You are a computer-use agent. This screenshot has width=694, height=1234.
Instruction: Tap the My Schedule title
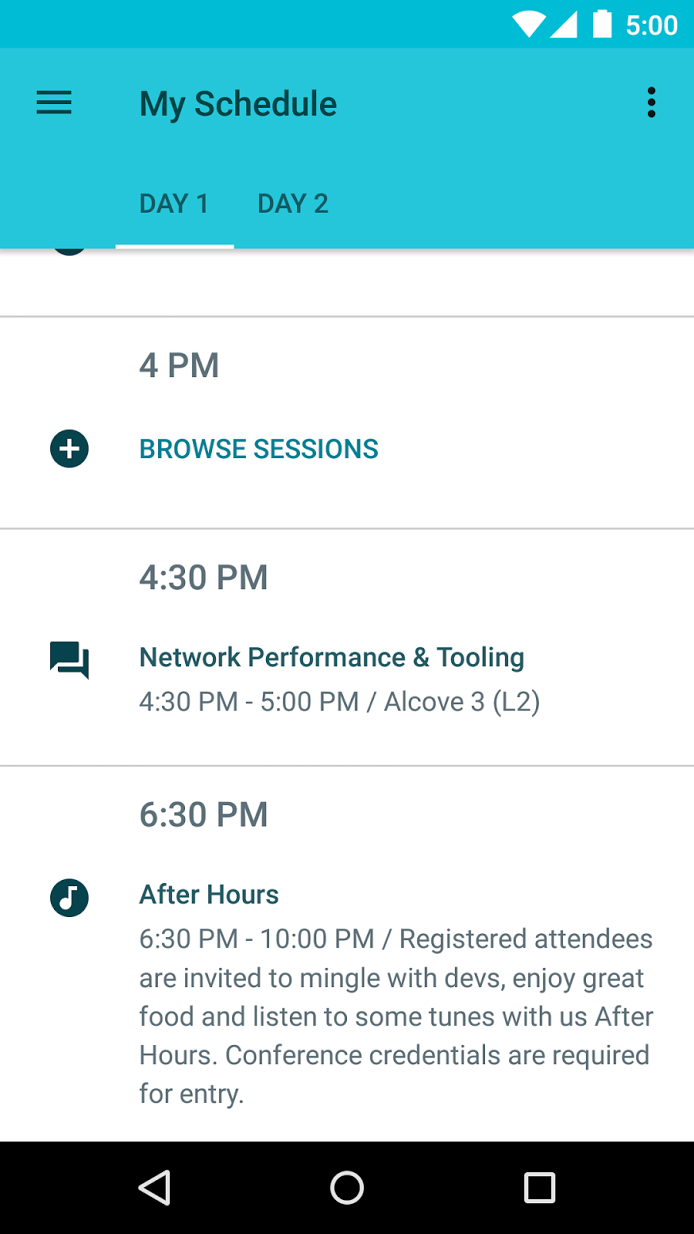coord(238,104)
